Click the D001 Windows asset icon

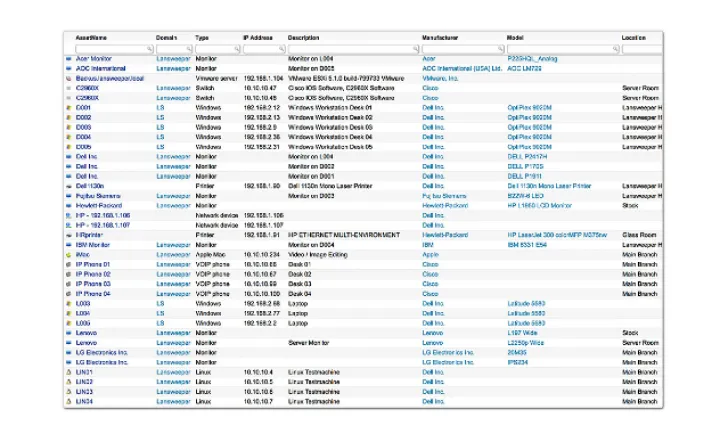(x=67, y=108)
